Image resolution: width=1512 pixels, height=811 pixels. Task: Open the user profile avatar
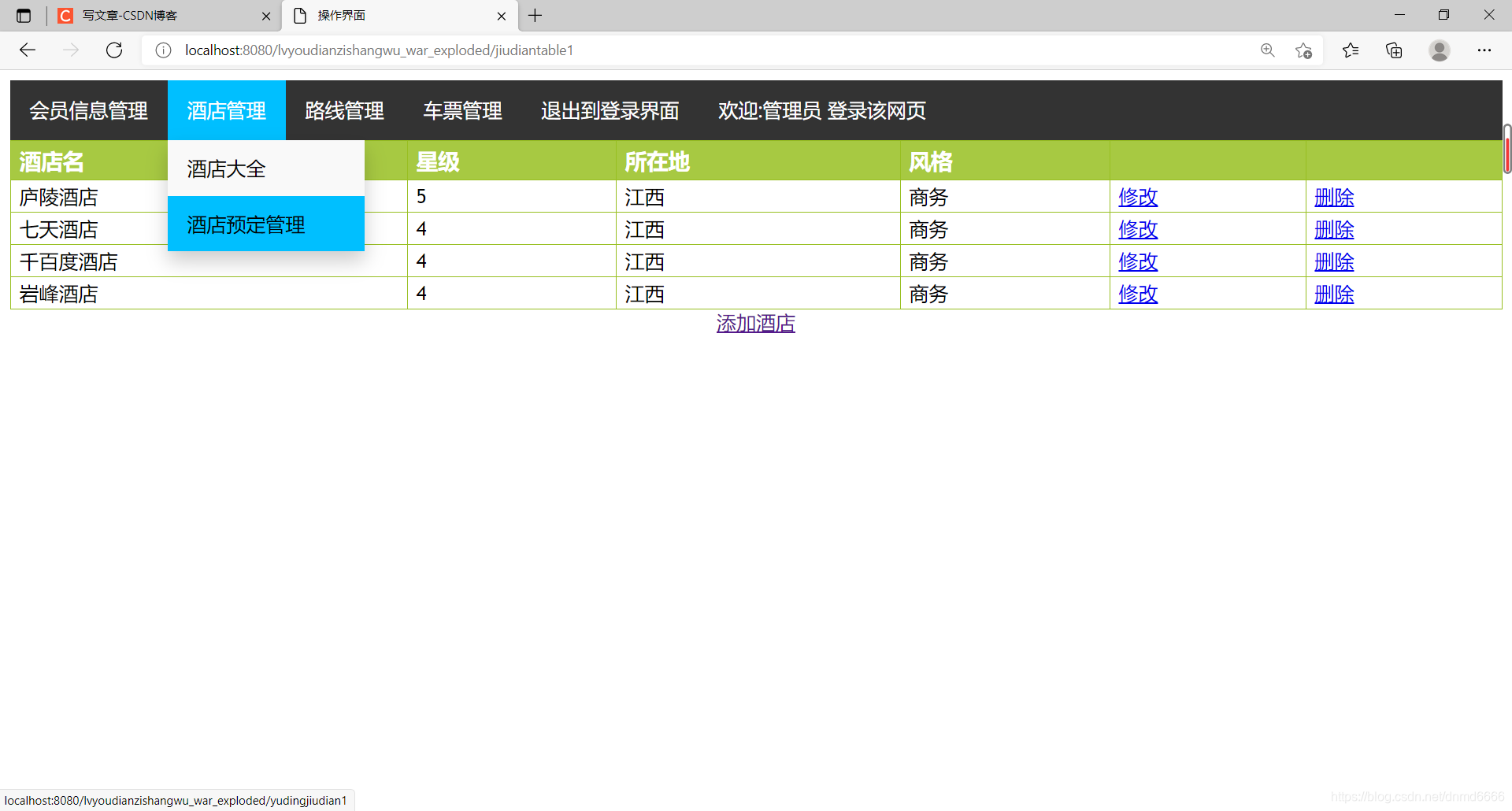click(x=1440, y=50)
